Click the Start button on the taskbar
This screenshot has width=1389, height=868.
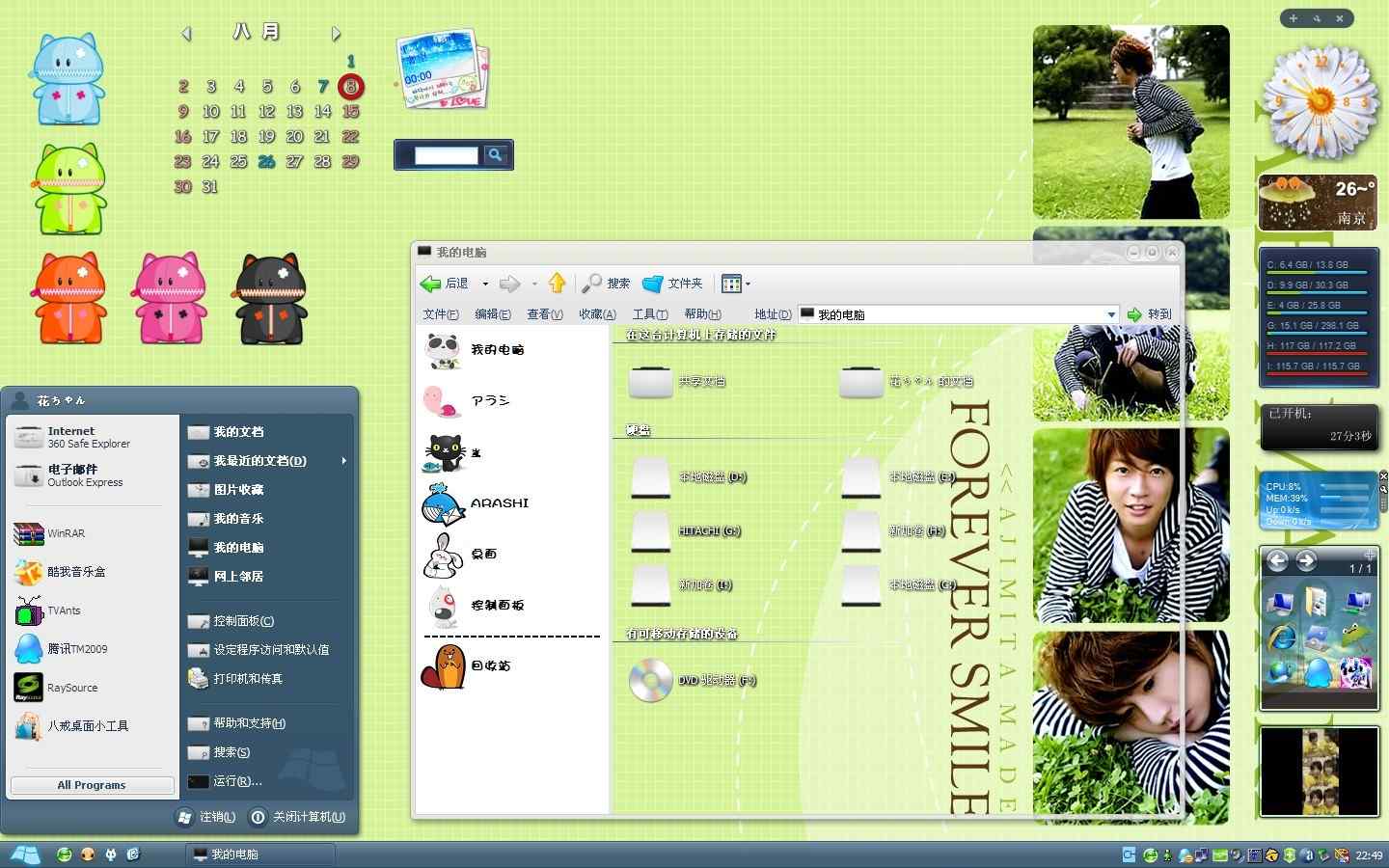coord(24,854)
